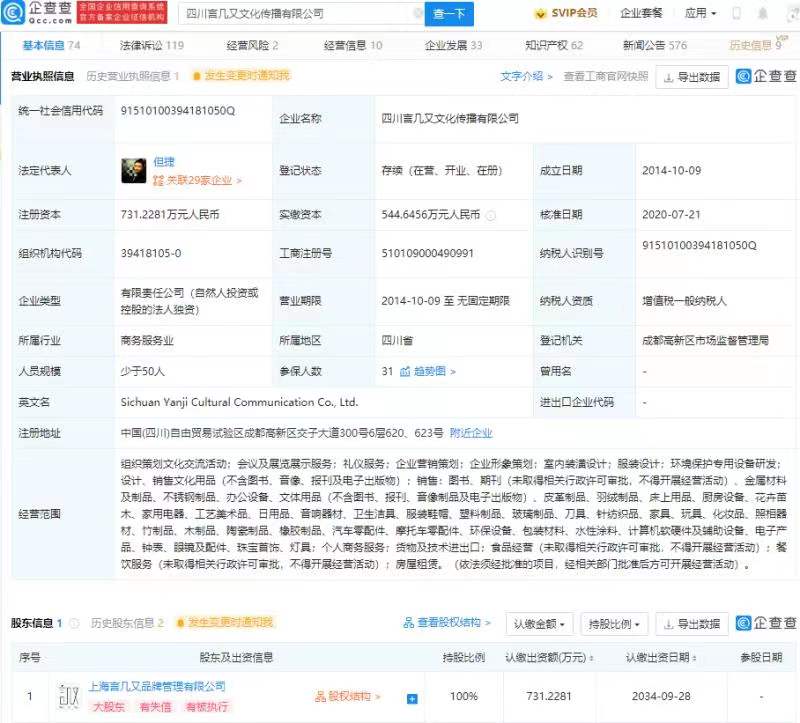
Task: Select the 成立日期 value 2014-10-09
Action: point(671,170)
